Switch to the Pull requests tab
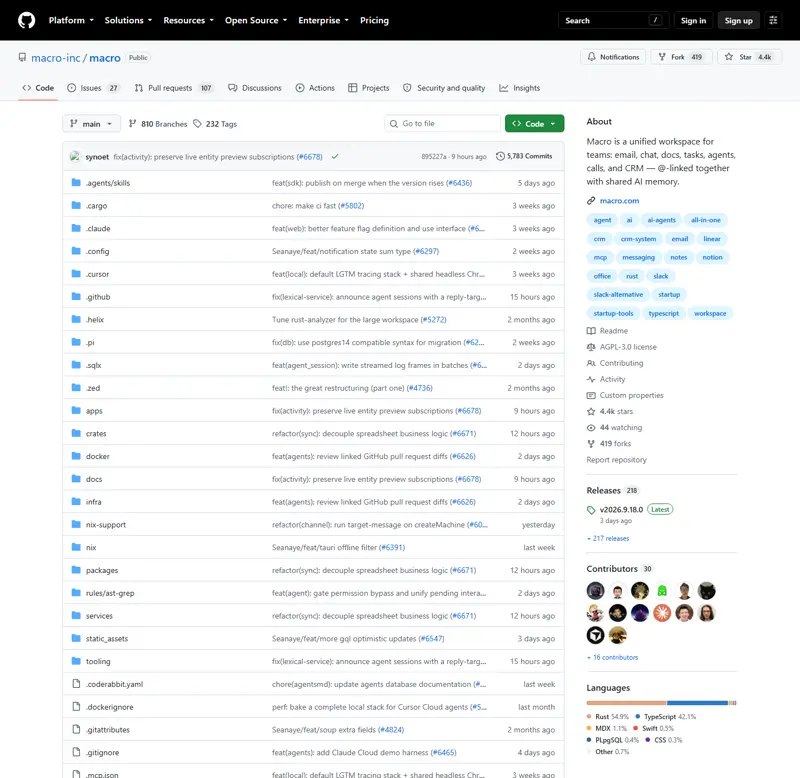 [173, 88]
